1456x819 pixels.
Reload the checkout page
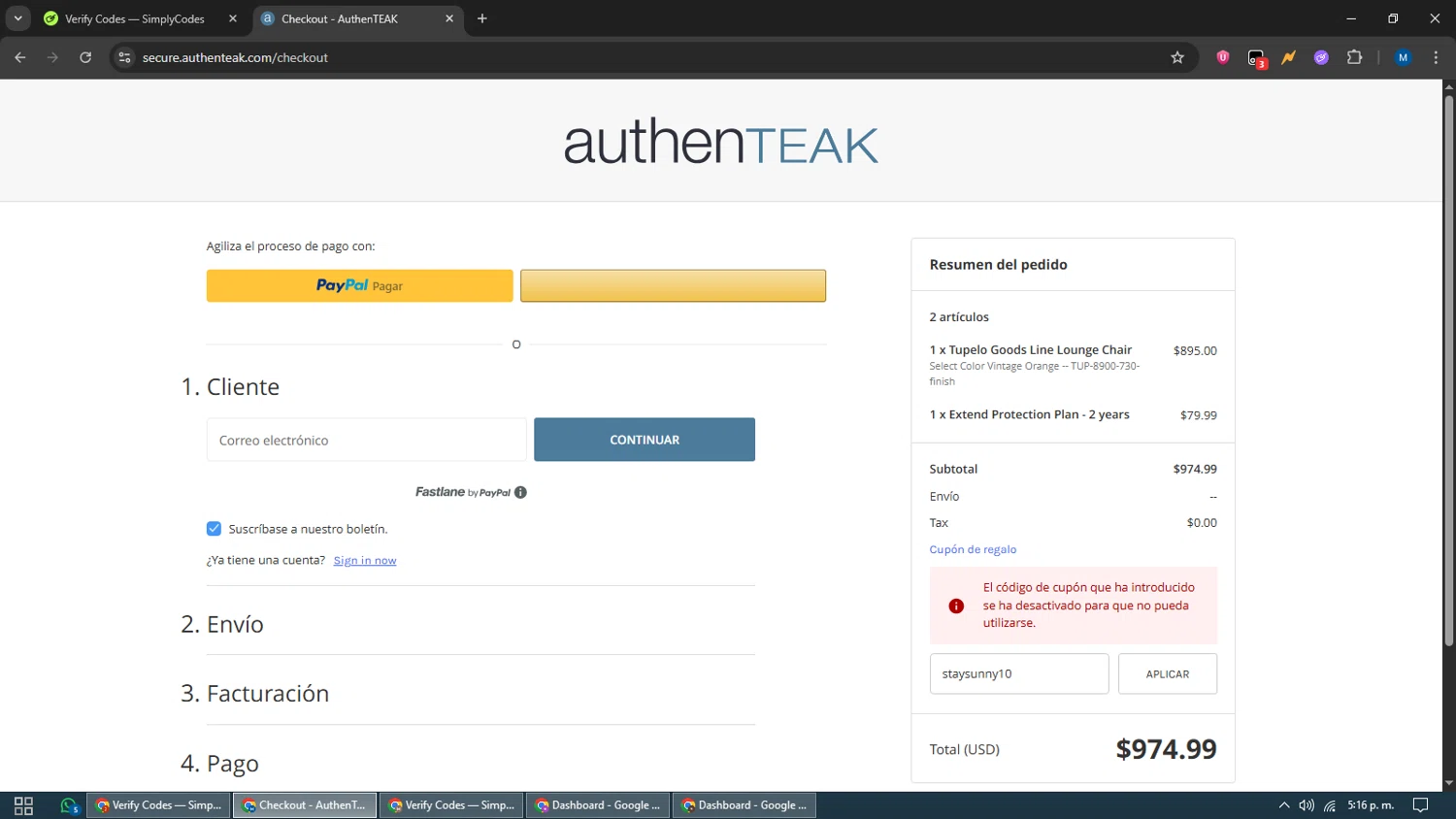[85, 57]
